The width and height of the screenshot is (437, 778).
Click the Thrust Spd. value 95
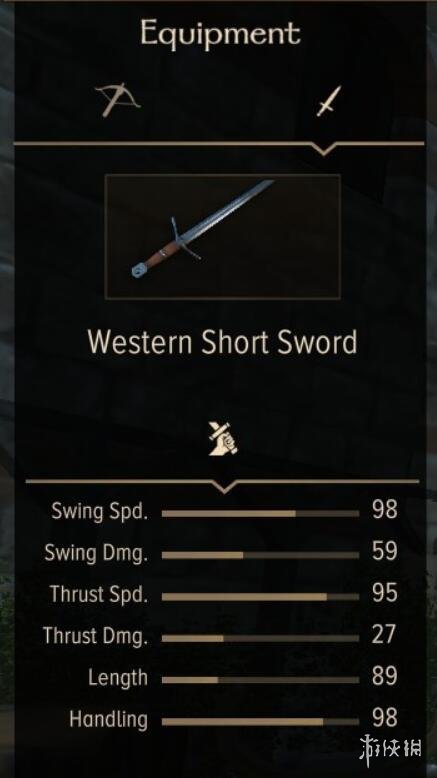385,593
